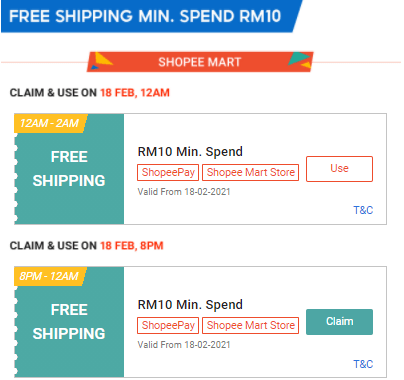
Task: Click the second RM10 Min. Spend title
Action: tap(190, 305)
